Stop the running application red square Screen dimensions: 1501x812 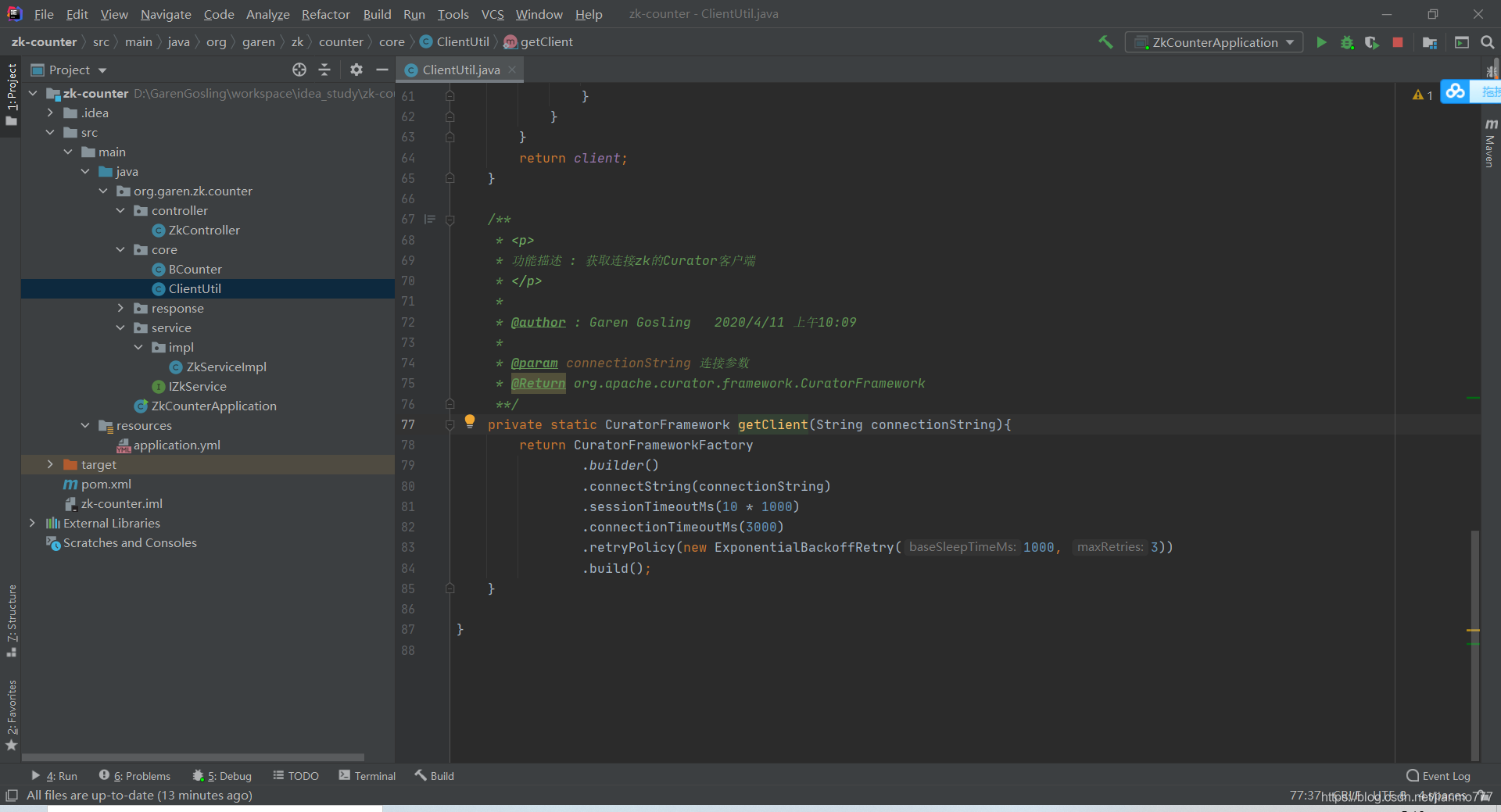coord(1398,42)
